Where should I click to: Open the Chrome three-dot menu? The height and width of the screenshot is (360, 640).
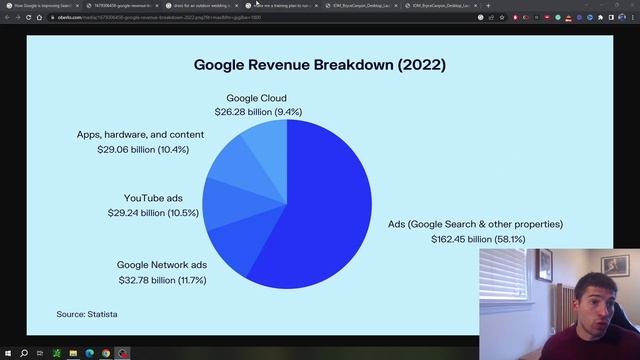click(633, 18)
